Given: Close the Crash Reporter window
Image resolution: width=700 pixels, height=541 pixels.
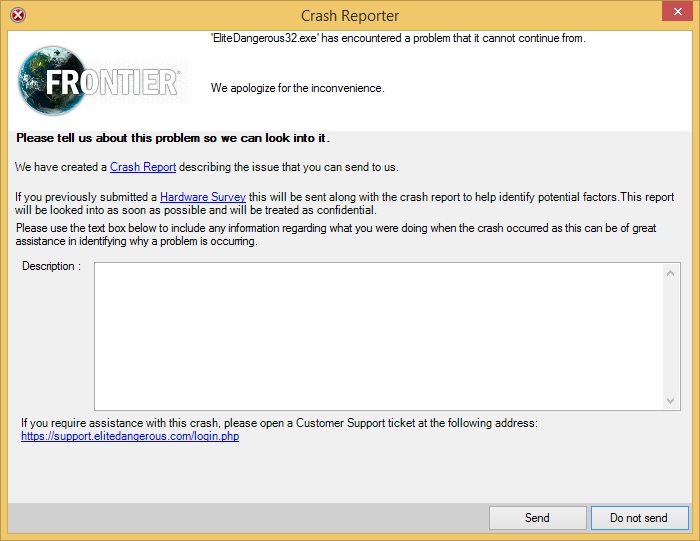Looking at the screenshot, I should [x=677, y=12].
